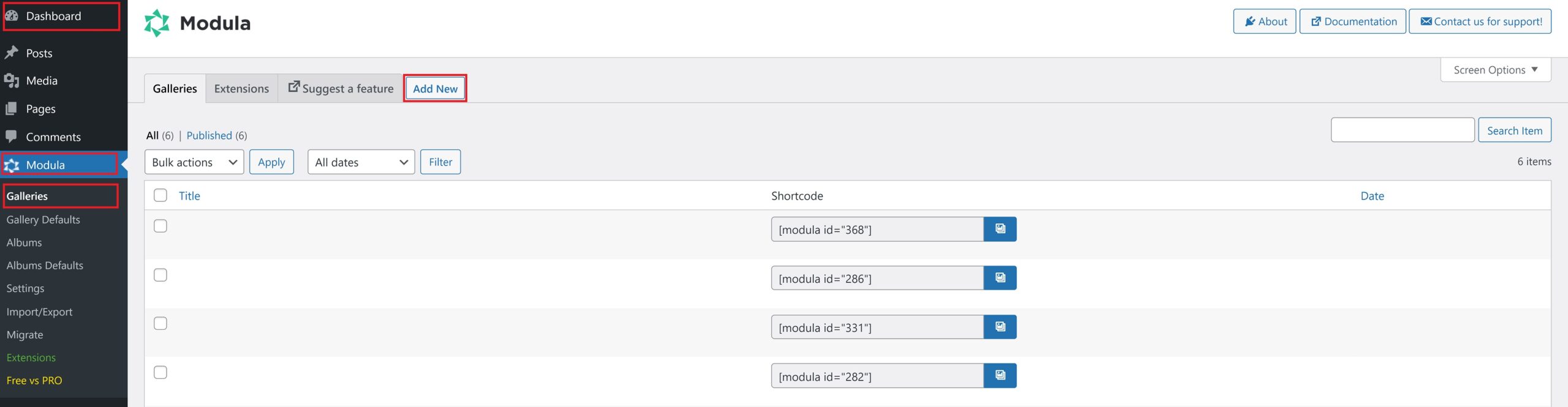Check the box for gallery id 368 row
The width and height of the screenshot is (1568, 407).
click(x=160, y=226)
